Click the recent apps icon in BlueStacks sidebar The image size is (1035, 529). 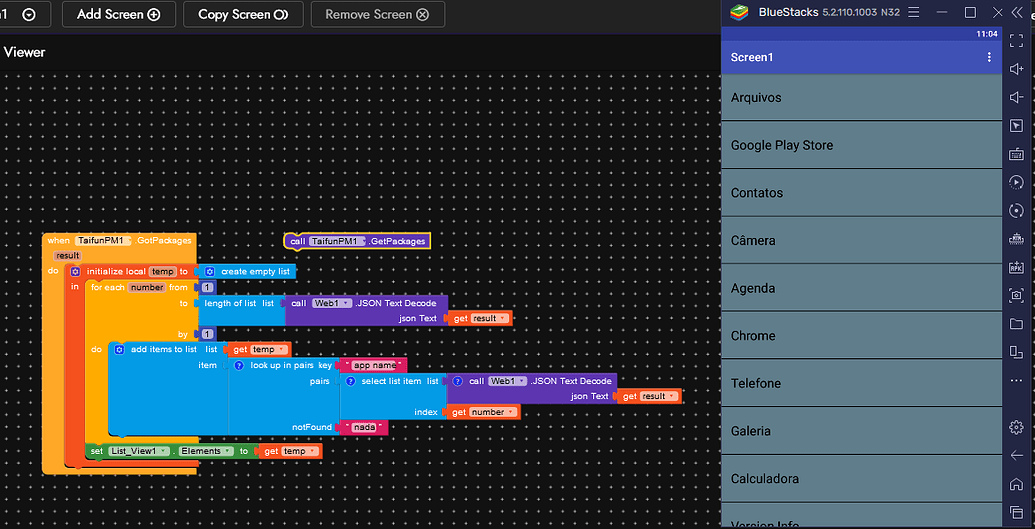tap(1017, 512)
